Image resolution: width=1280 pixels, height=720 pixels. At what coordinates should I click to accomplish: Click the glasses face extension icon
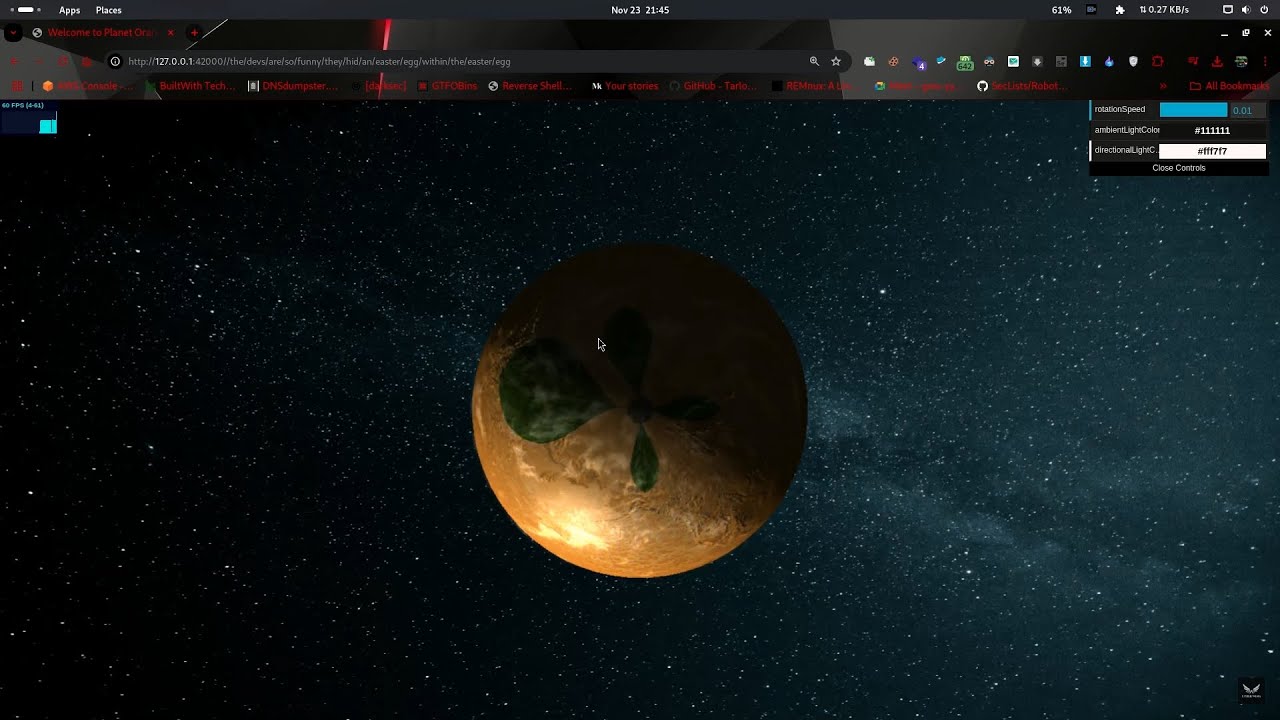(x=989, y=61)
